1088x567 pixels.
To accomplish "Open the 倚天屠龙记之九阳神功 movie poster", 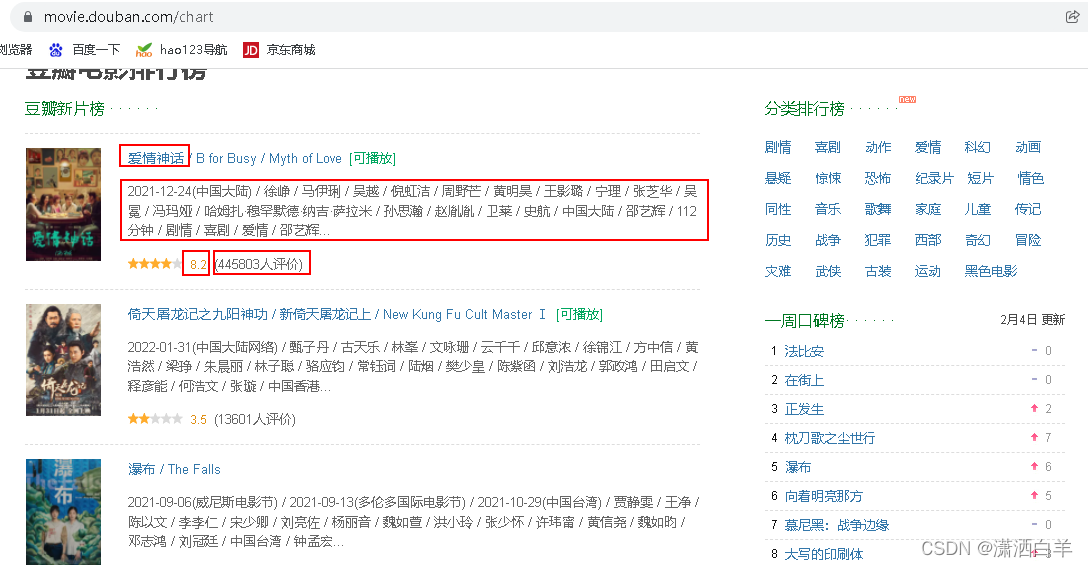I will [63, 359].
